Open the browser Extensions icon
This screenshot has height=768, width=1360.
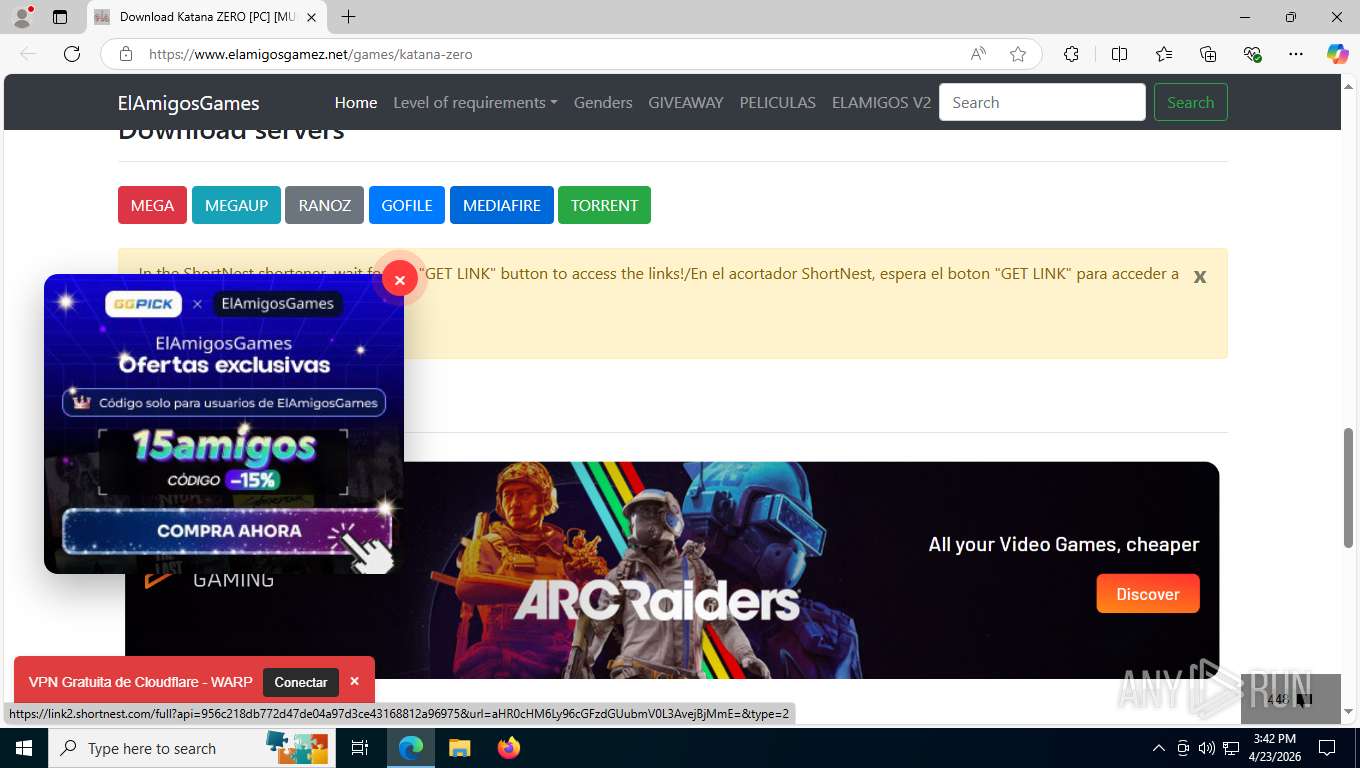click(x=1071, y=54)
